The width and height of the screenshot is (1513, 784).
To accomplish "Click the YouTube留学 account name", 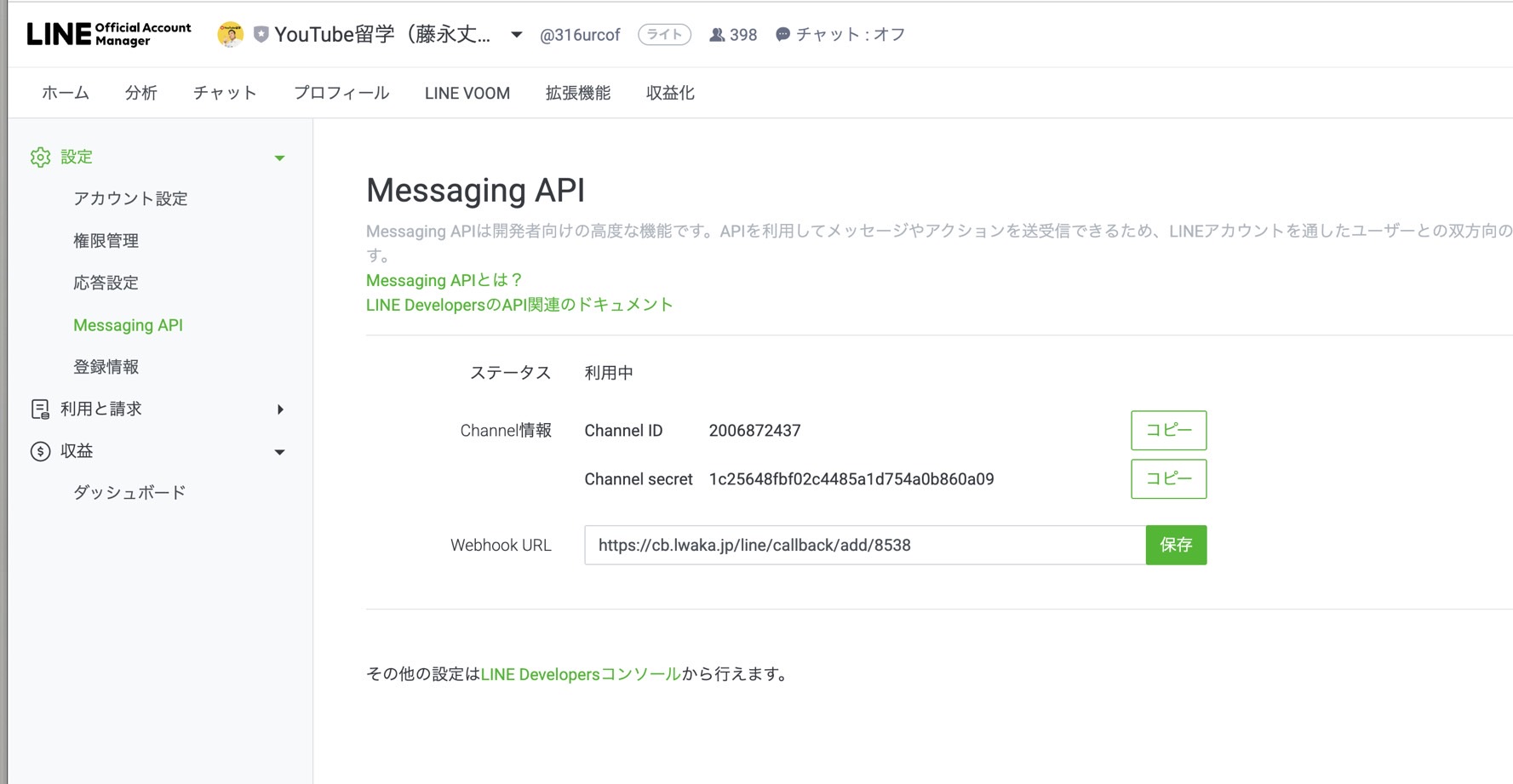I will pyautogui.click(x=382, y=34).
